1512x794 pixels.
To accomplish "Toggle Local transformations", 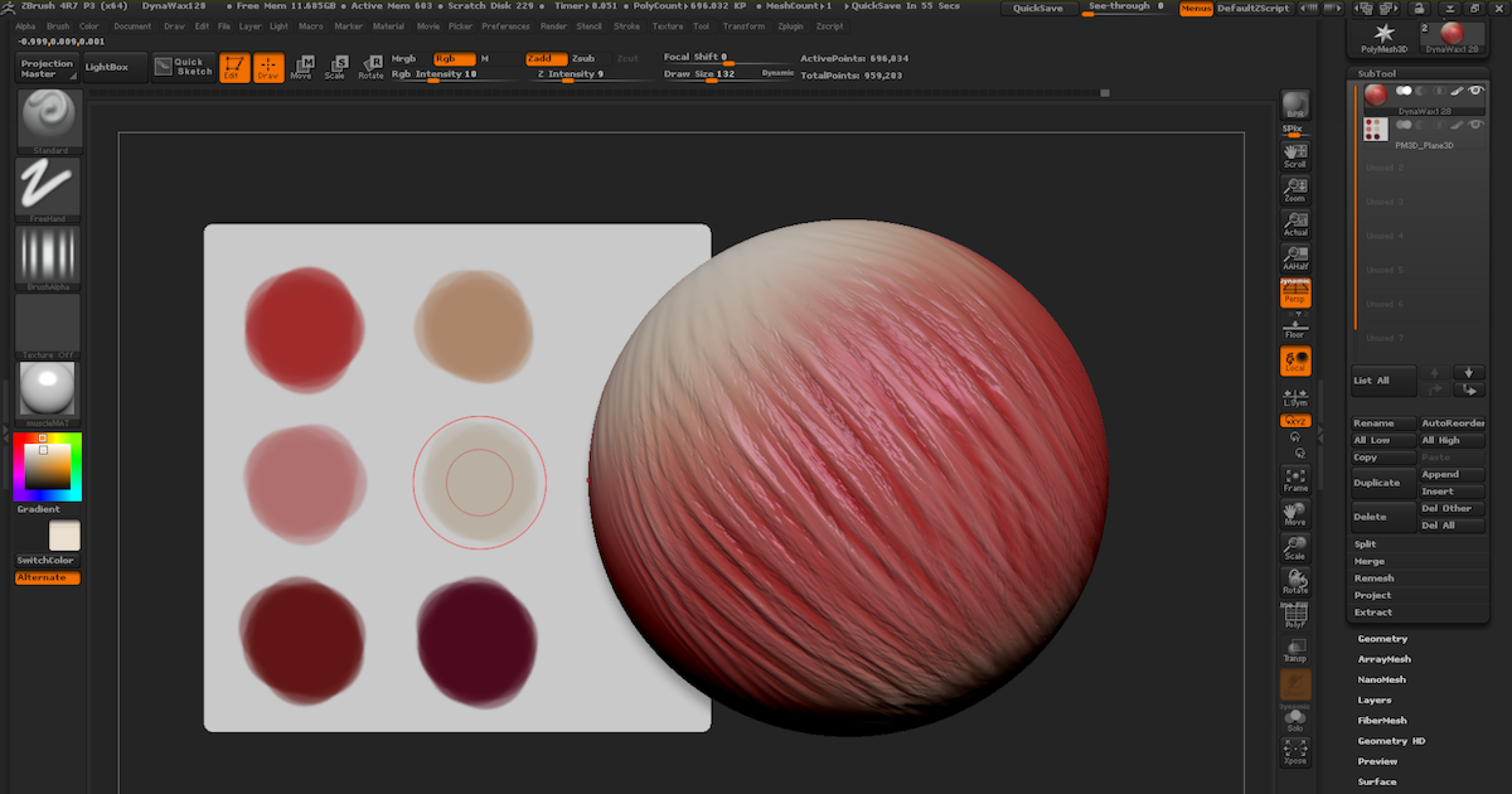I will pos(1295,361).
